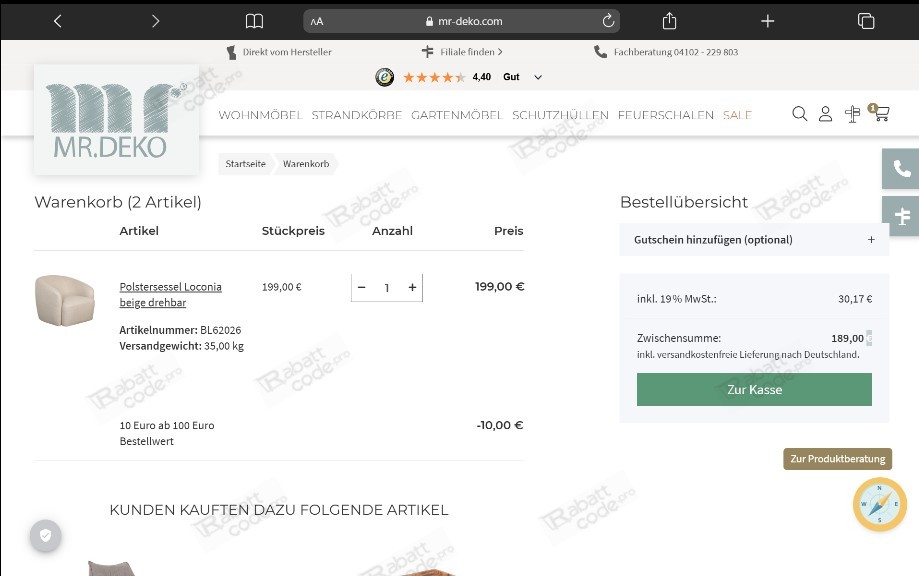Expand the Trusted Shops rating chevron

click(538, 77)
